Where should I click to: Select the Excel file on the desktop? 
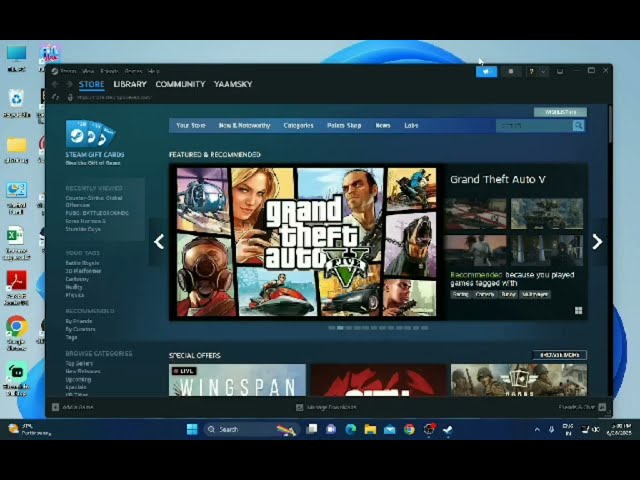pyautogui.click(x=16, y=242)
